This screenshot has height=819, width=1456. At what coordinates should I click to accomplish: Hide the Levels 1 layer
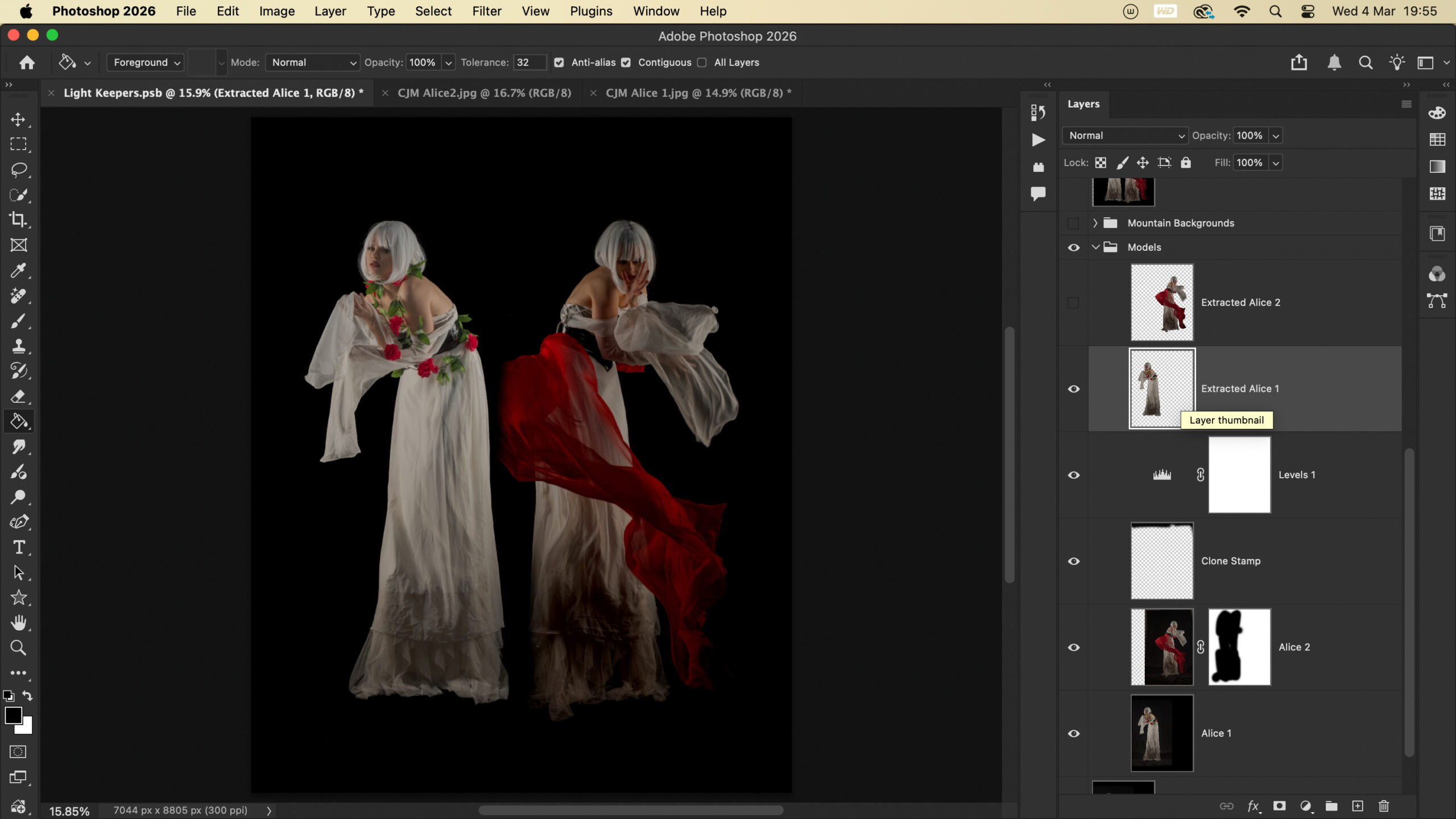tap(1073, 475)
